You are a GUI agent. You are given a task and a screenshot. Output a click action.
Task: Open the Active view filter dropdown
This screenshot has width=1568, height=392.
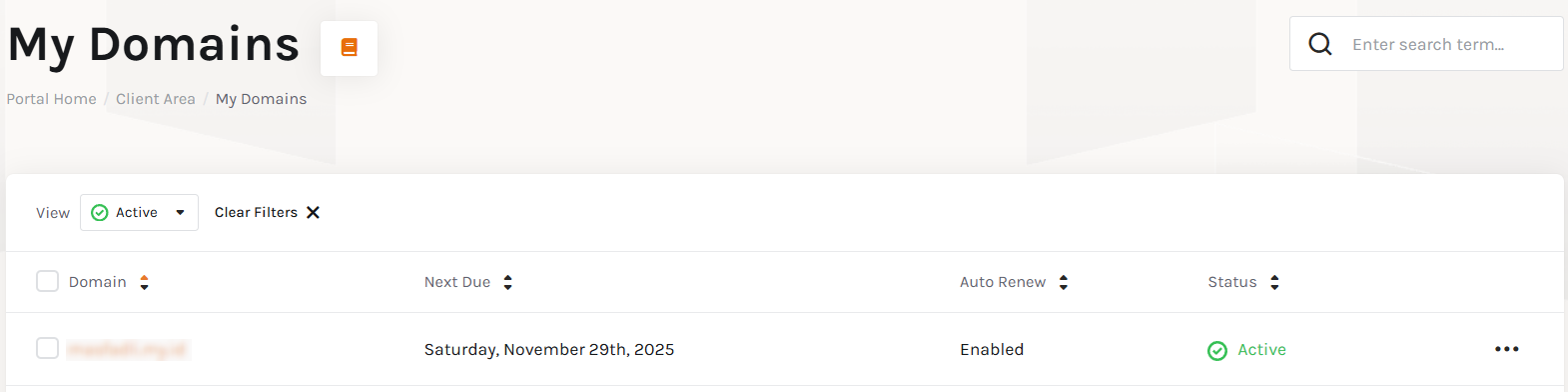(x=139, y=212)
